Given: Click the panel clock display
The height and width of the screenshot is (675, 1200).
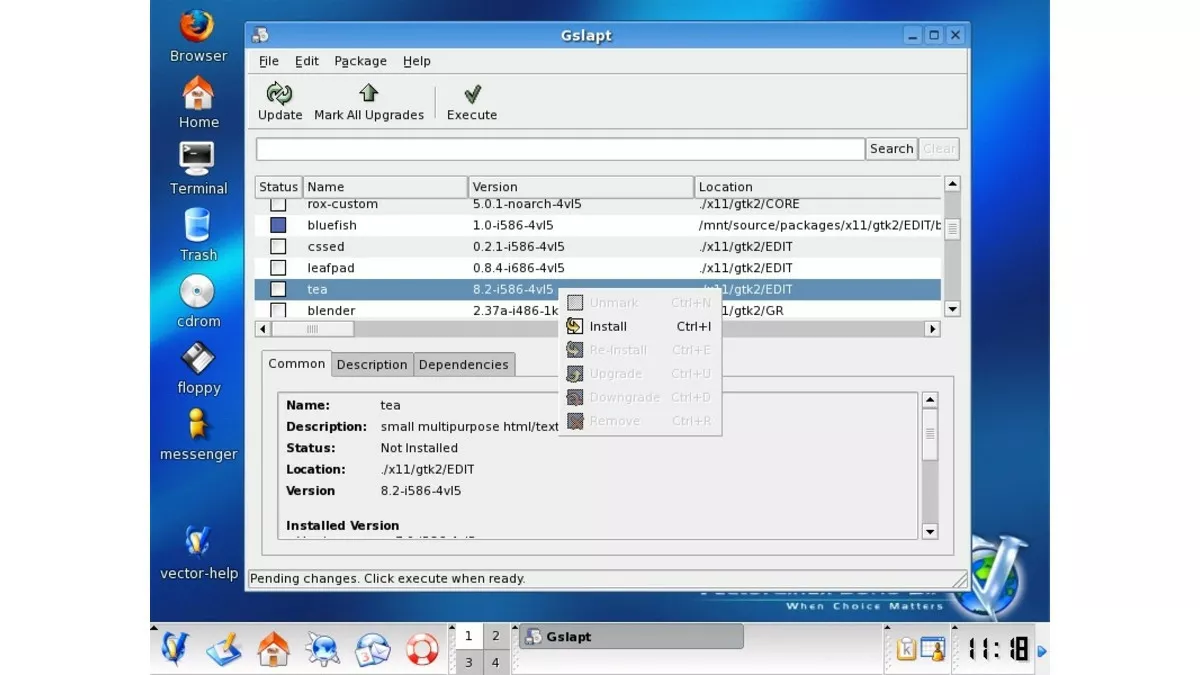Looking at the screenshot, I should pos(998,650).
